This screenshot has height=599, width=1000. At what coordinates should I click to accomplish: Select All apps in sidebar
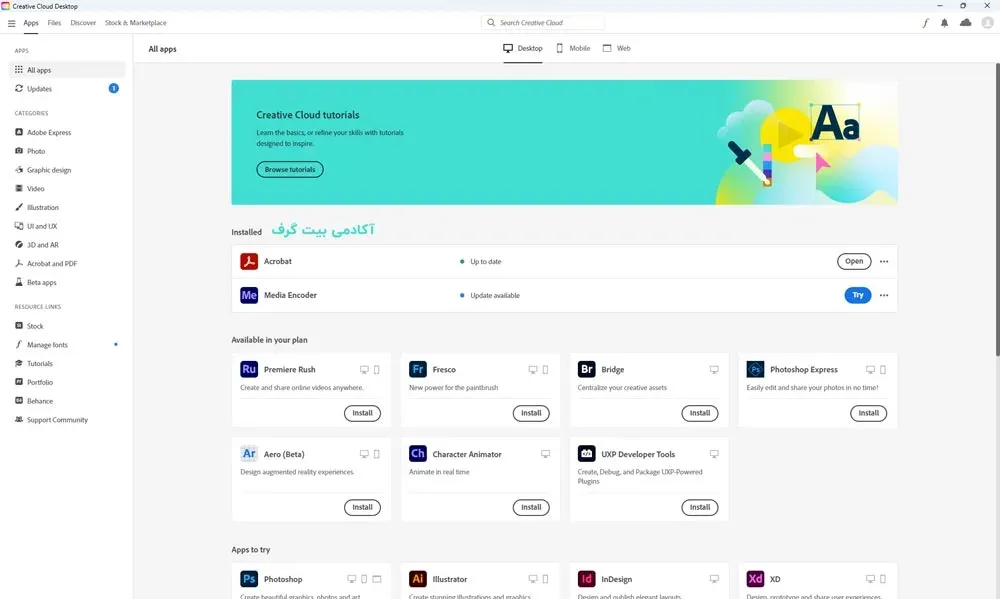pos(67,70)
